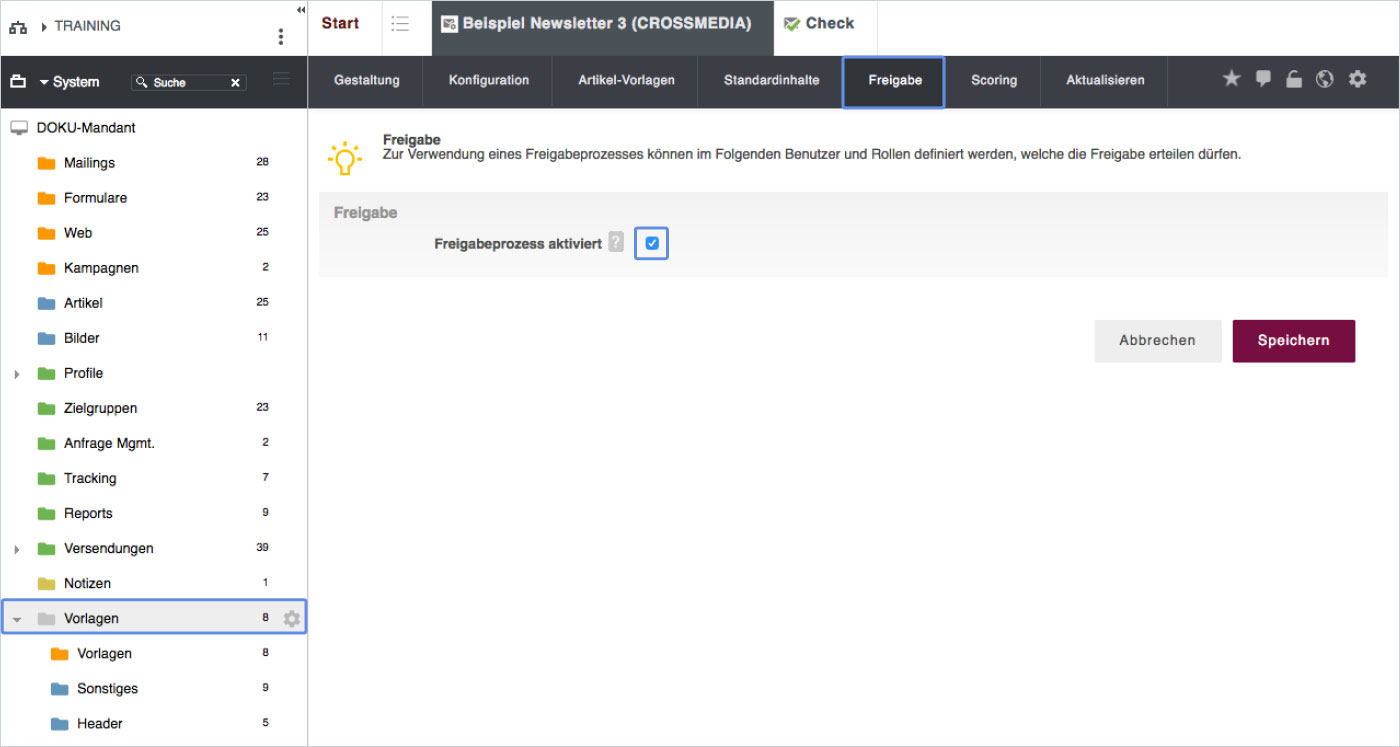Open settings gear in top toolbar
Image resolution: width=1400 pixels, height=747 pixels.
click(x=1357, y=79)
